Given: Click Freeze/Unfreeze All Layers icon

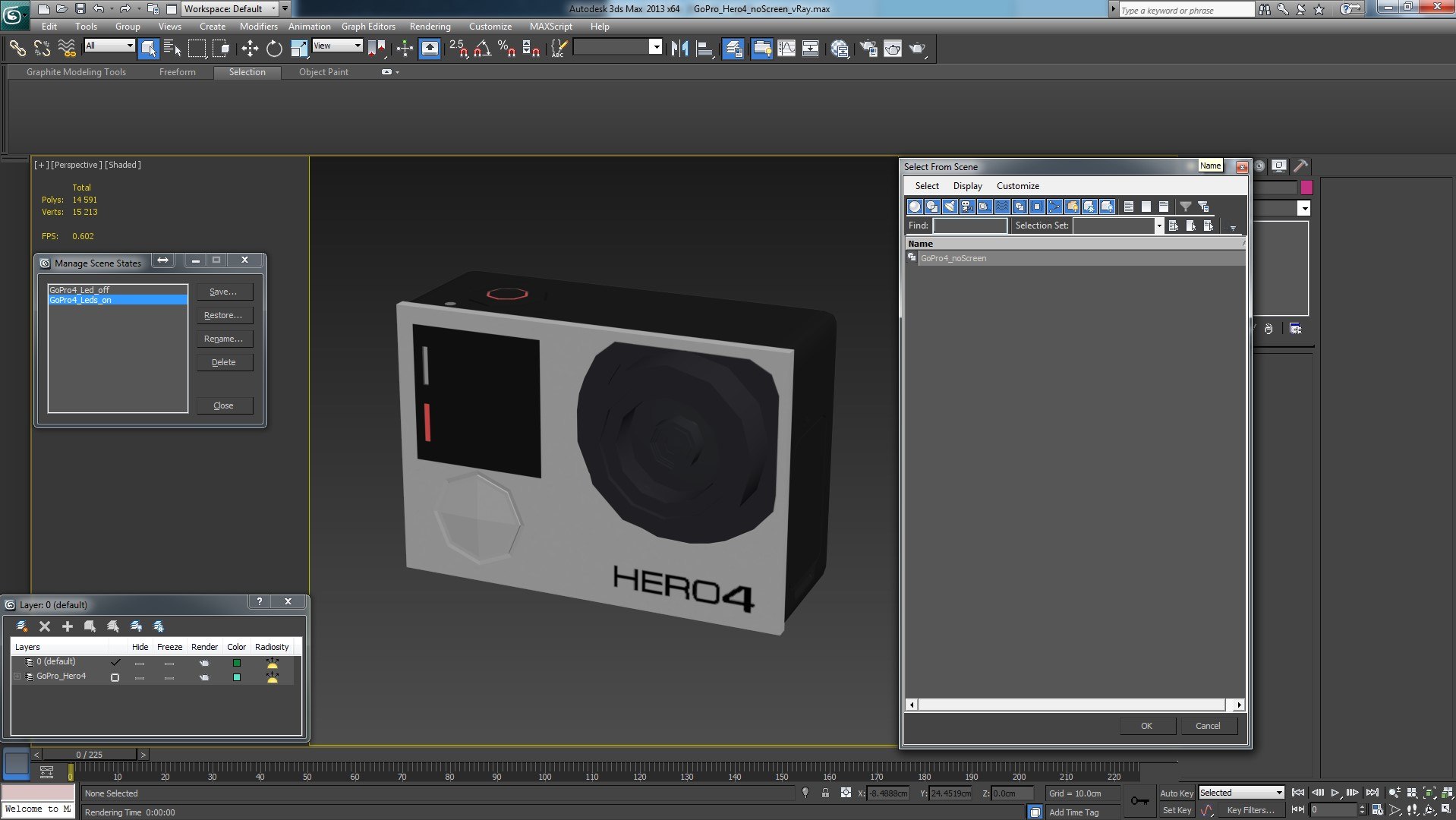Looking at the screenshot, I should (159, 626).
